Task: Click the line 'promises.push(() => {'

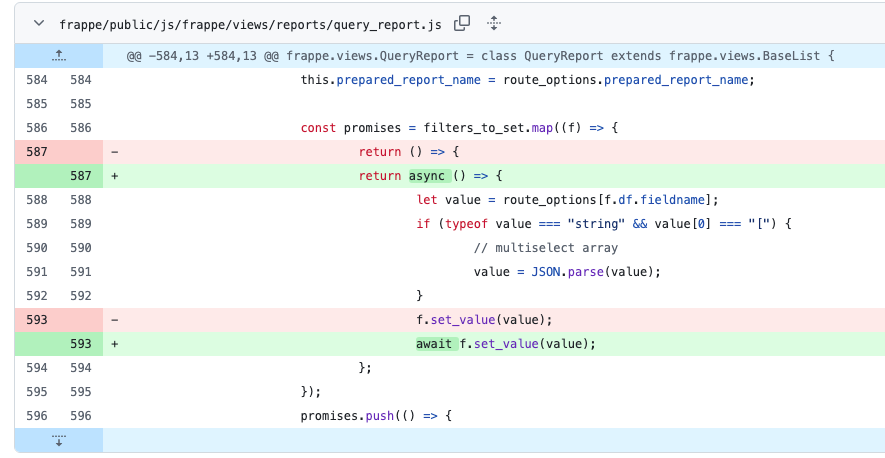Action: [x=376, y=416]
